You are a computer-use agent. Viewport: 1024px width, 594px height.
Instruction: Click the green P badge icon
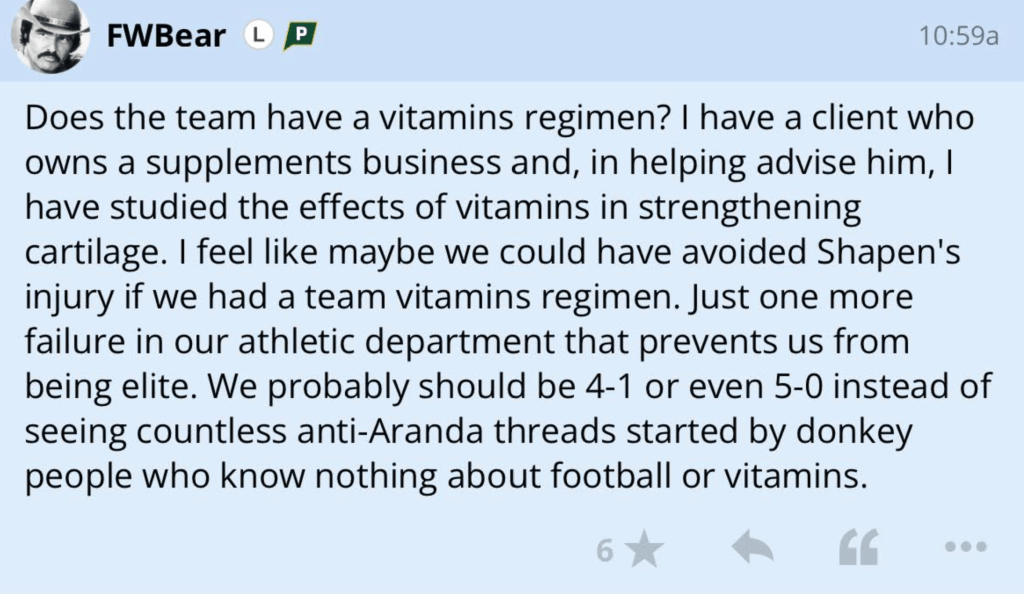[x=299, y=37]
